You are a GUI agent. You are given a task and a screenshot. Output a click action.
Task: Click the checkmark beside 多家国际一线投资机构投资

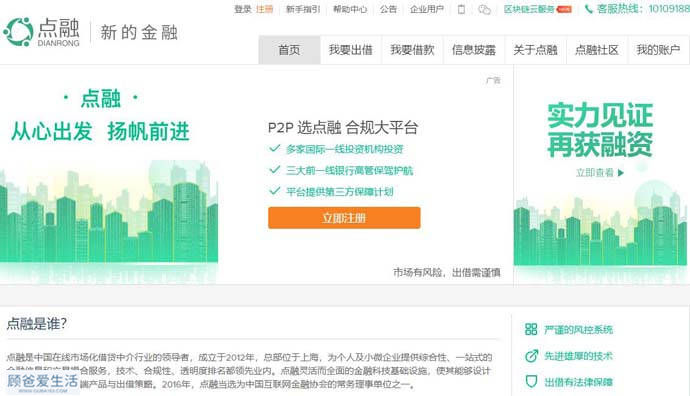coord(275,148)
